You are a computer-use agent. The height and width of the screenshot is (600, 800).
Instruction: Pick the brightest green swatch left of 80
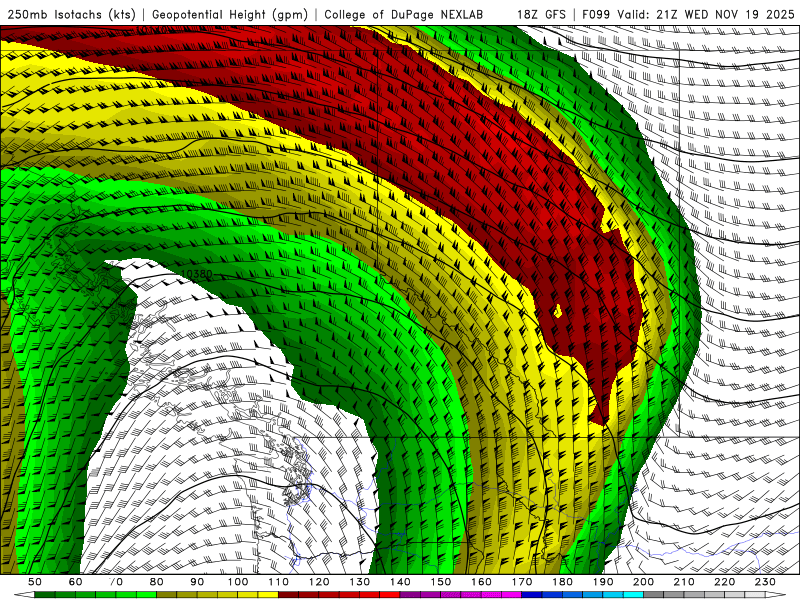click(146, 595)
